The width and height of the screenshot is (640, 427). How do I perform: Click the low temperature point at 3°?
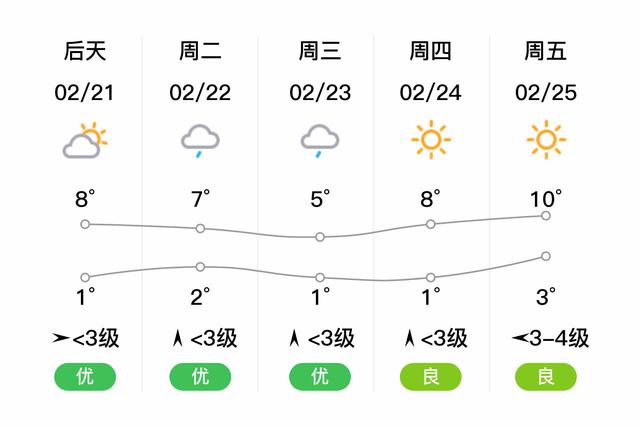click(x=546, y=256)
